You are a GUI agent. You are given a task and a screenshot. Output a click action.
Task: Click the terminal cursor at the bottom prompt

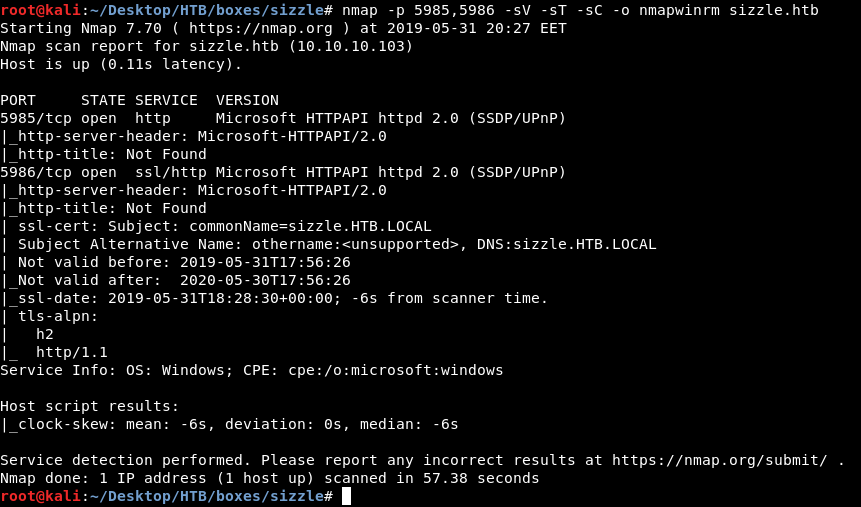click(x=346, y=496)
